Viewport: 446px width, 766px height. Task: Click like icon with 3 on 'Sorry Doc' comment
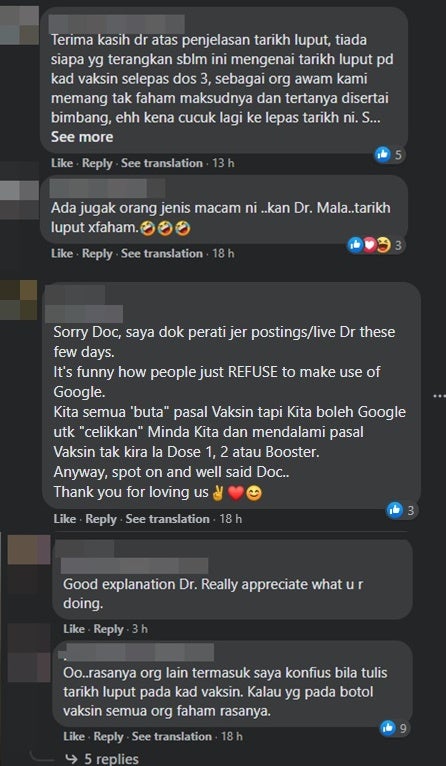(395, 511)
